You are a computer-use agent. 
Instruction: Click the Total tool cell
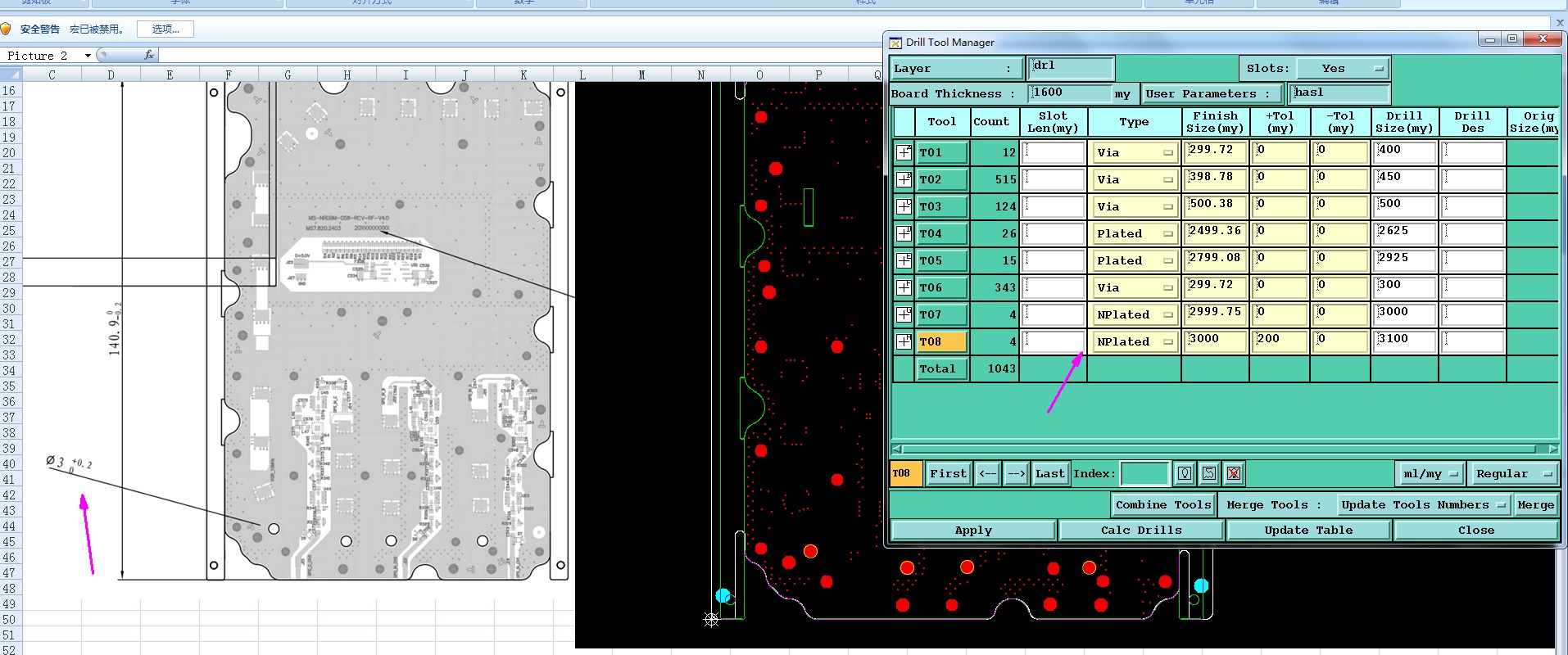(x=942, y=368)
